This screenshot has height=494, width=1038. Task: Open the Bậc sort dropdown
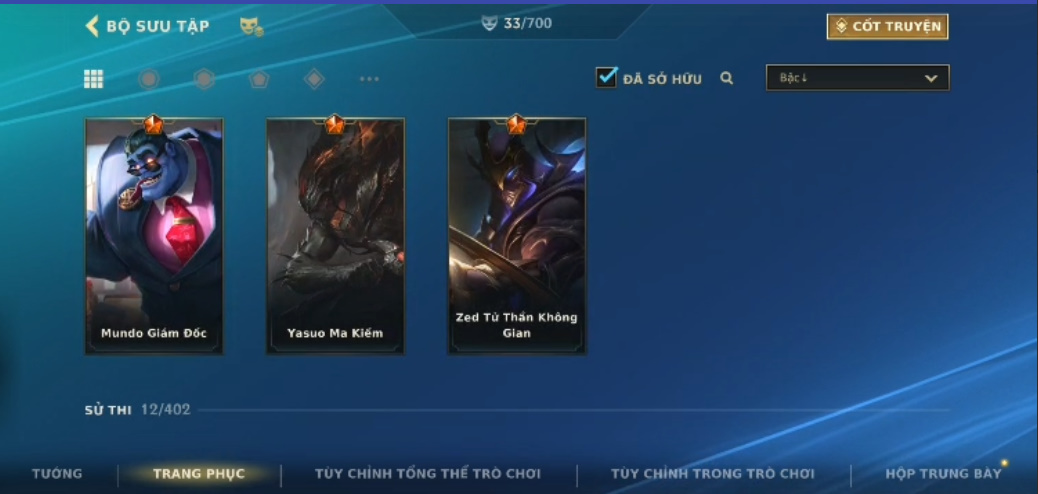[858, 77]
